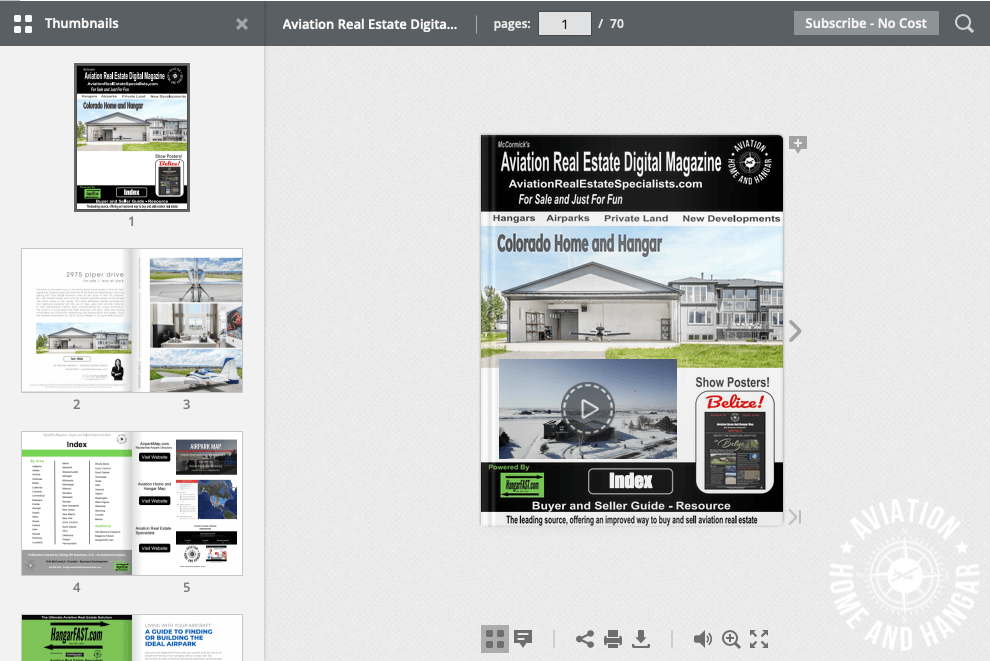The height and width of the screenshot is (661, 990).
Task: Zoom in with the magnifier plus icon
Action: click(731, 639)
